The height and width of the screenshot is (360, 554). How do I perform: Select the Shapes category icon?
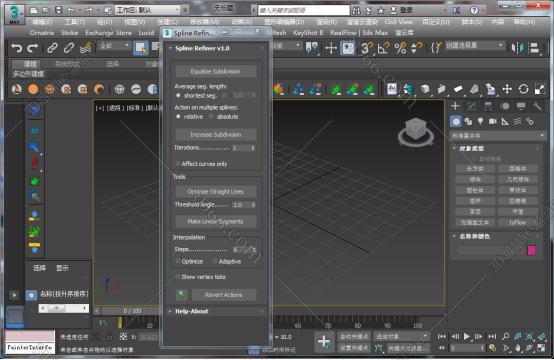pos(468,122)
